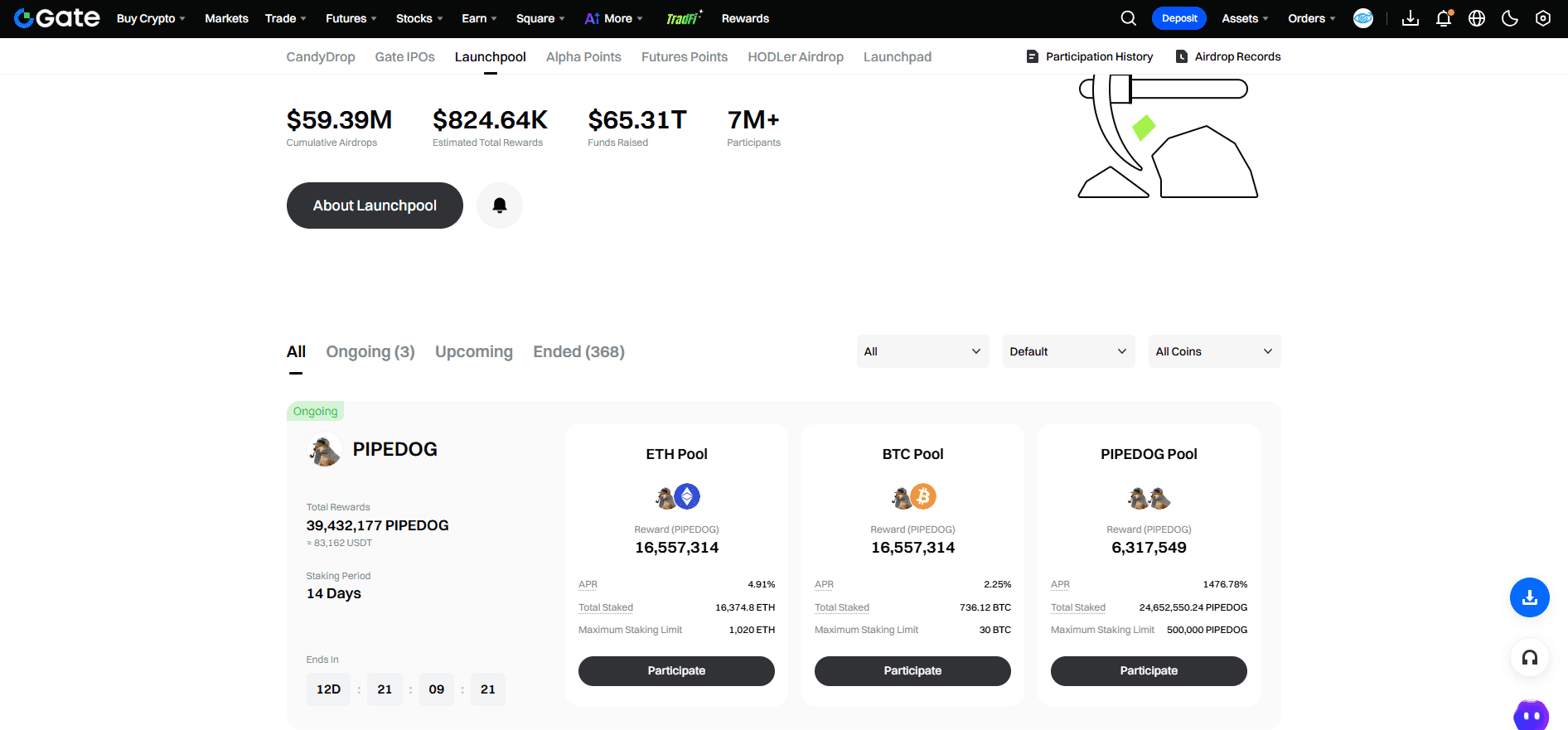Viewport: 1568px width, 730px height.
Task: Expand the Orders dropdown
Action: tap(1312, 18)
